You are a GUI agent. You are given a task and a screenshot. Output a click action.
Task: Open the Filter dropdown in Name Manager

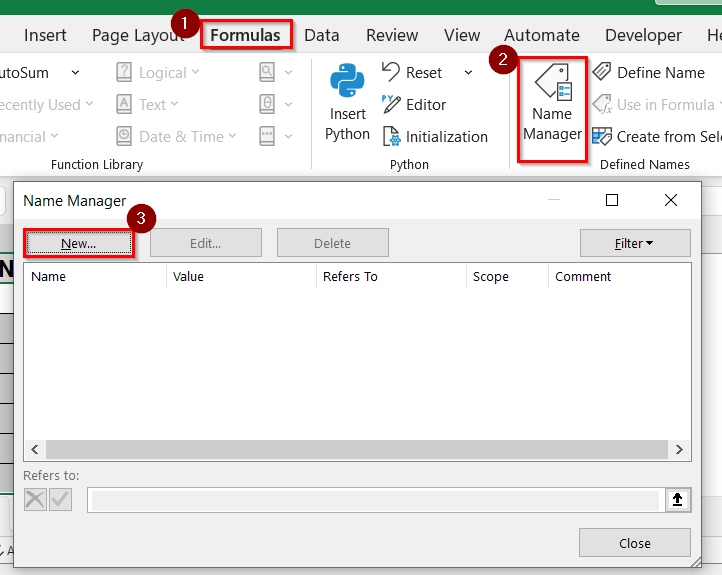[x=635, y=243]
